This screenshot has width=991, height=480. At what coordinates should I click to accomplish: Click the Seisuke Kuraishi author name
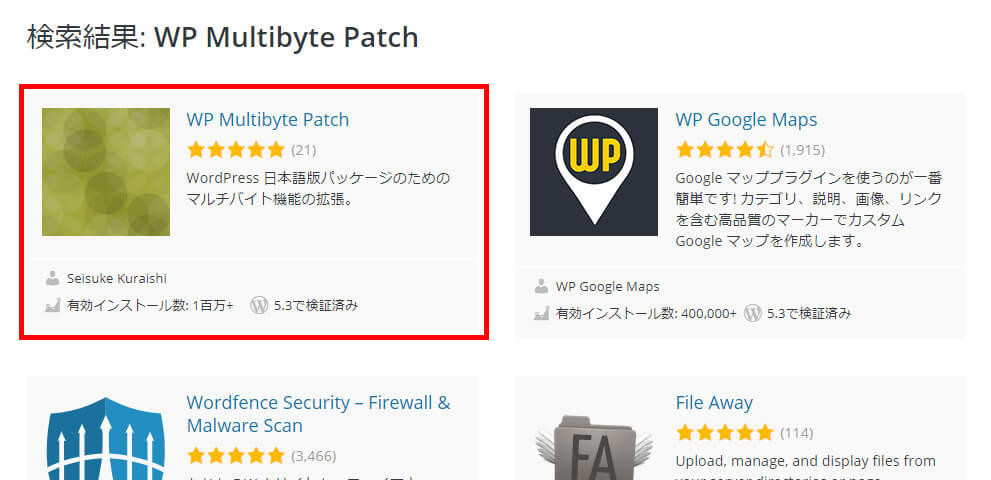(x=117, y=278)
